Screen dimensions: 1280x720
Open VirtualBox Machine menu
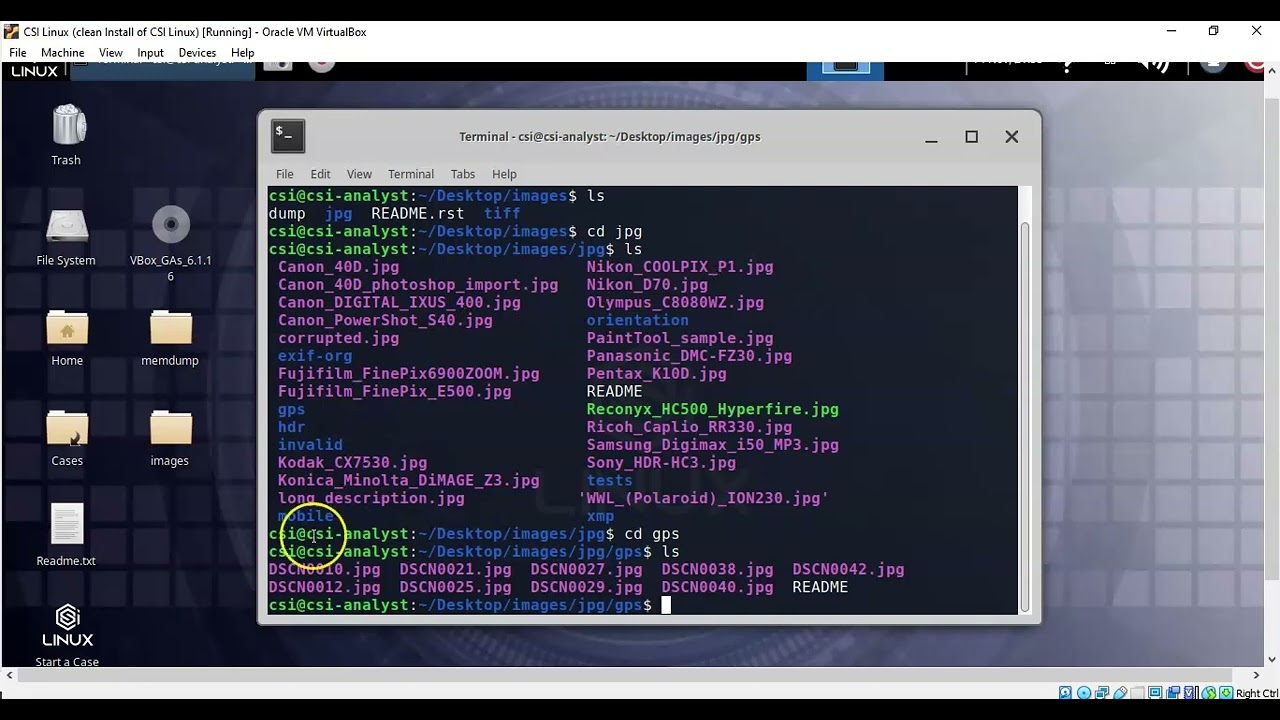pyautogui.click(x=63, y=52)
